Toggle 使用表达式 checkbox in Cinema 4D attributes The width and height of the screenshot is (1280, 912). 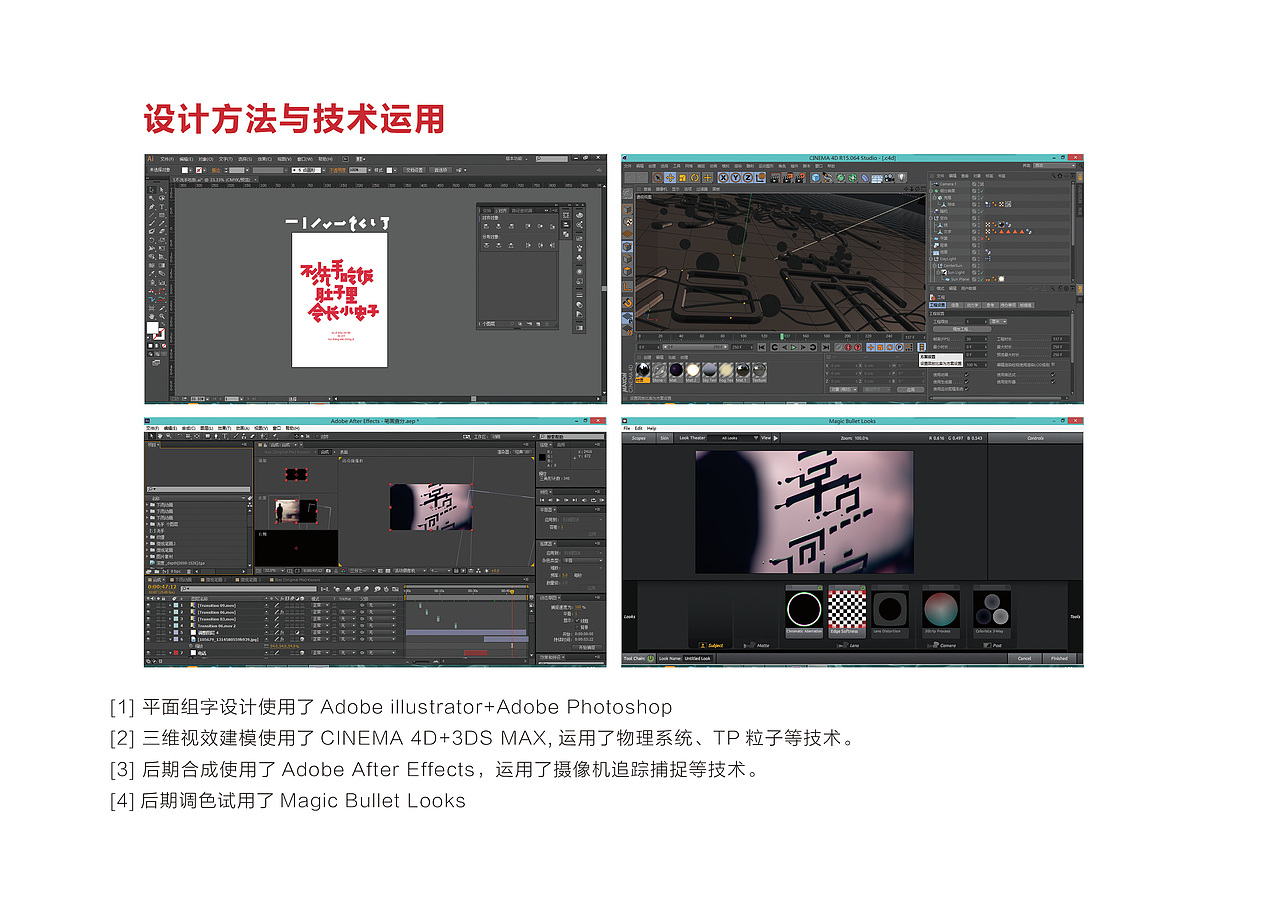1053,374
